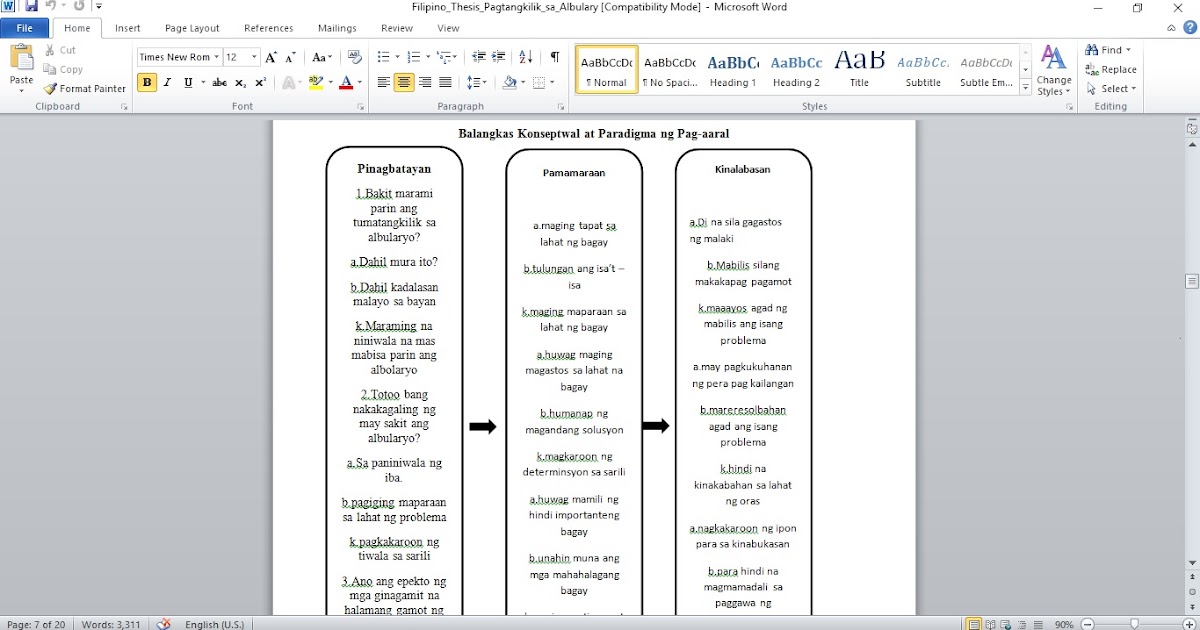Viewport: 1200px width, 630px height.
Task: Click the Paste clipboard icon
Action: [21, 58]
